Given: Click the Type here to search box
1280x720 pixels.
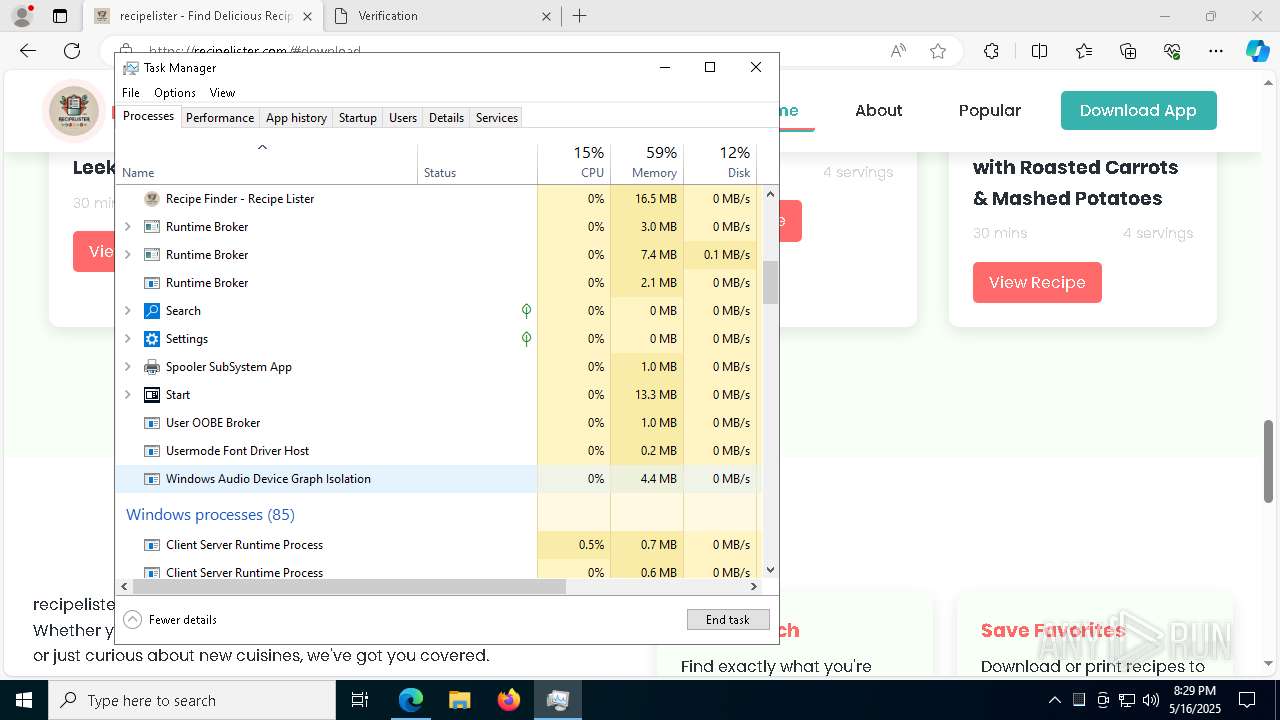Looking at the screenshot, I should click(x=192, y=700).
